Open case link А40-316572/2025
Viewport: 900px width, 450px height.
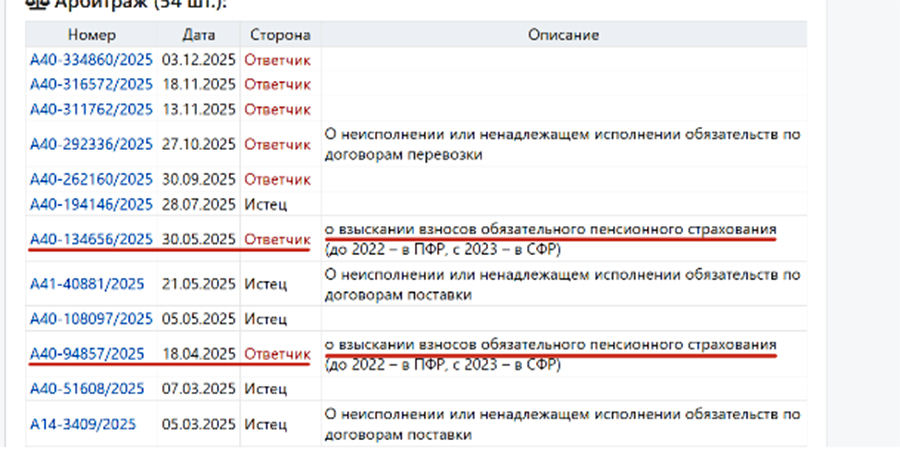pos(91,84)
